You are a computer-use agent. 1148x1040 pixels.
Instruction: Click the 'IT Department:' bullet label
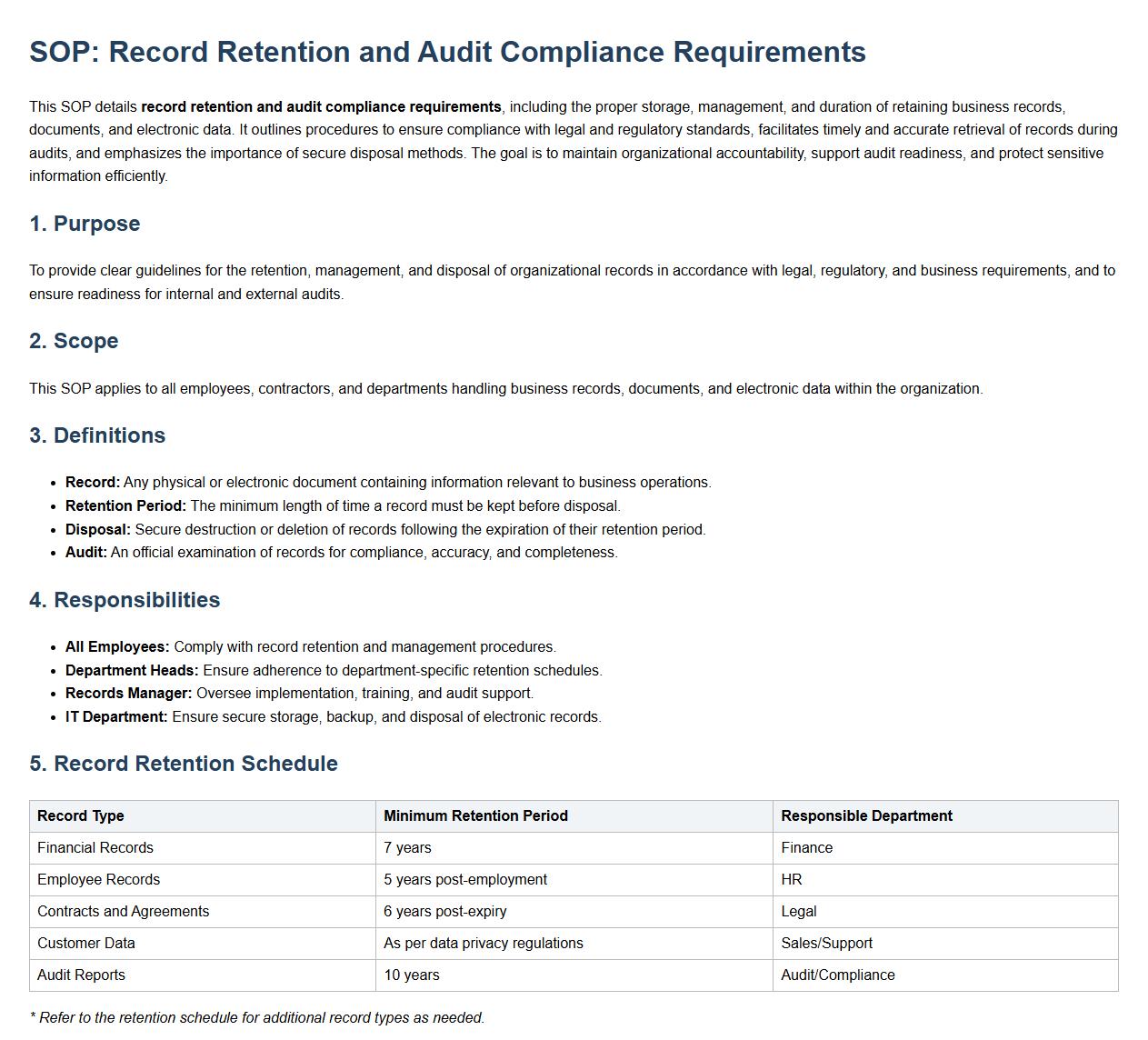point(116,716)
